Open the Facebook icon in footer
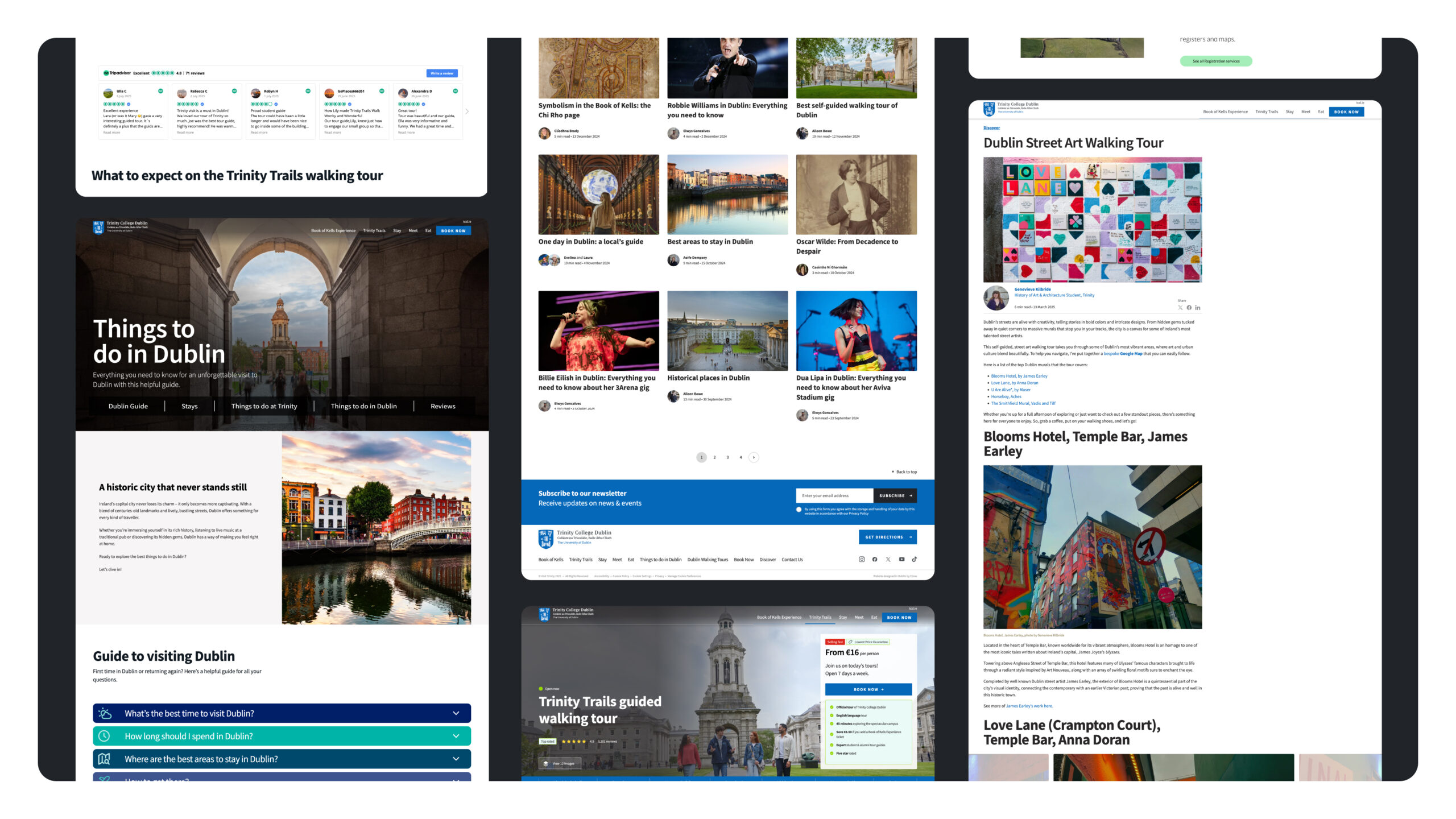This screenshot has width=1456, height=819. [875, 559]
